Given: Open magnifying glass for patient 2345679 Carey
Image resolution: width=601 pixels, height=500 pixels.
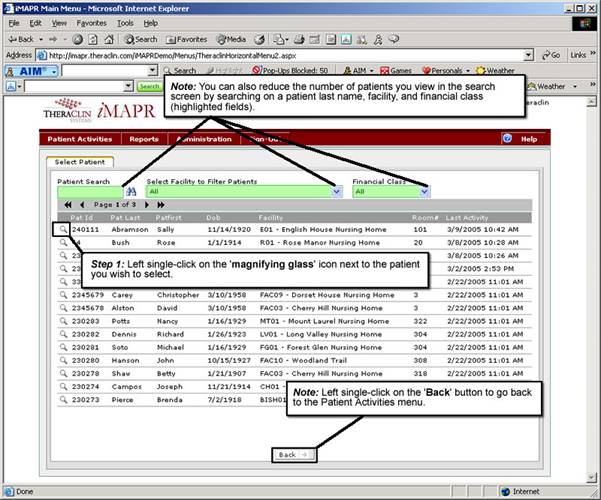Looking at the screenshot, I should (62, 296).
